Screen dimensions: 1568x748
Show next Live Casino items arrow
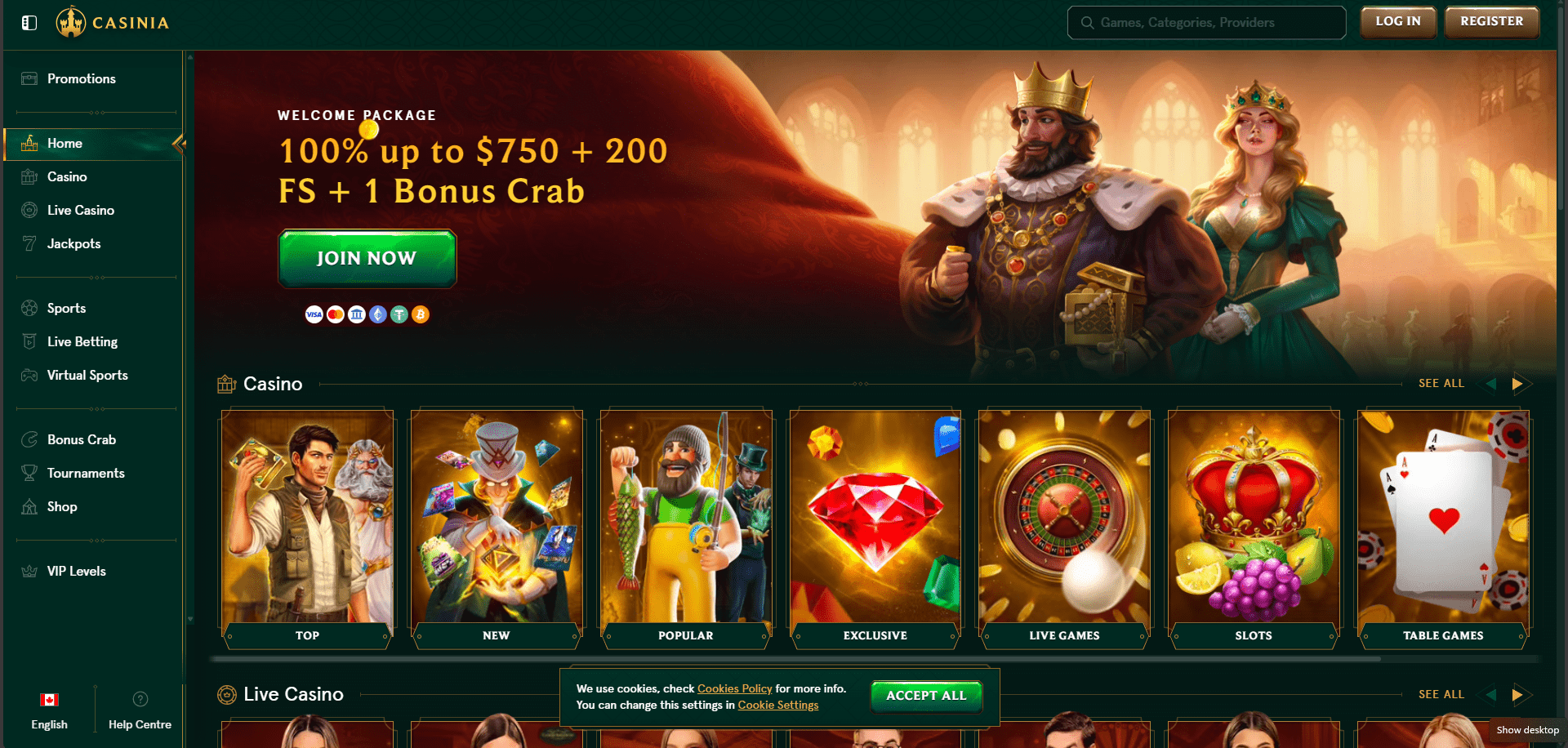(1517, 694)
